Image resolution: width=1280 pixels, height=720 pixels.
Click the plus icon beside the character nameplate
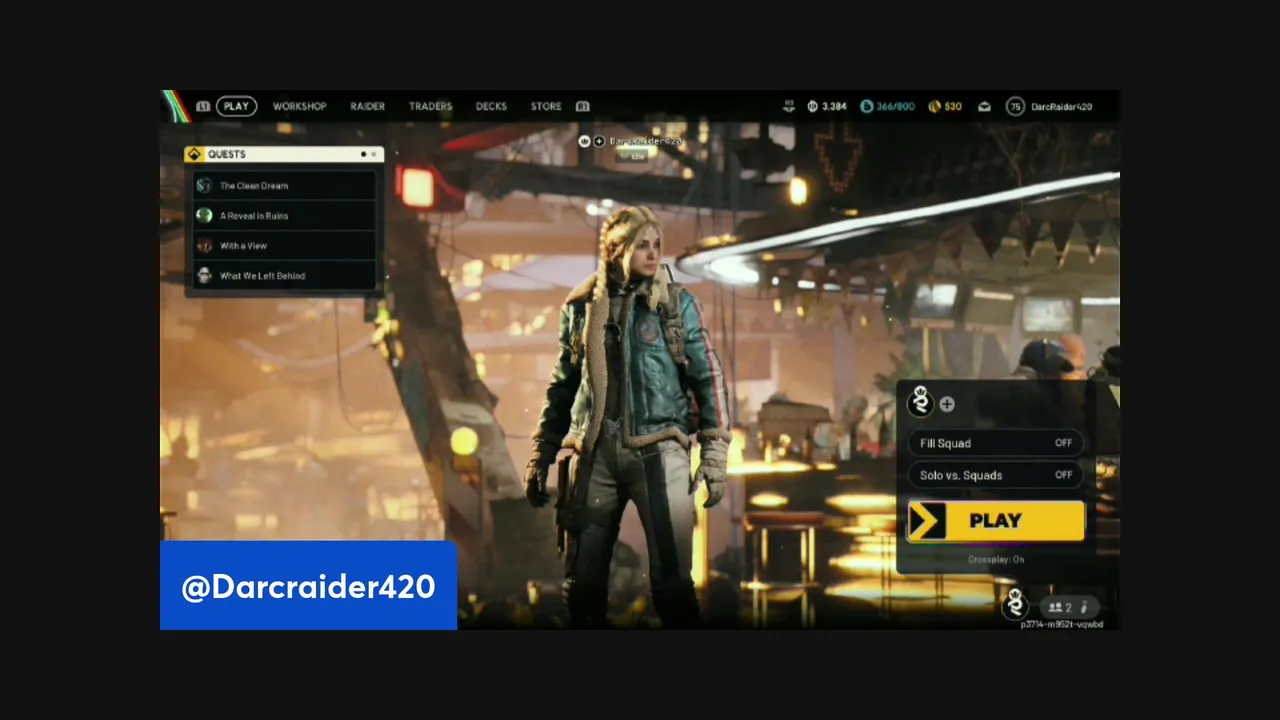tap(599, 141)
